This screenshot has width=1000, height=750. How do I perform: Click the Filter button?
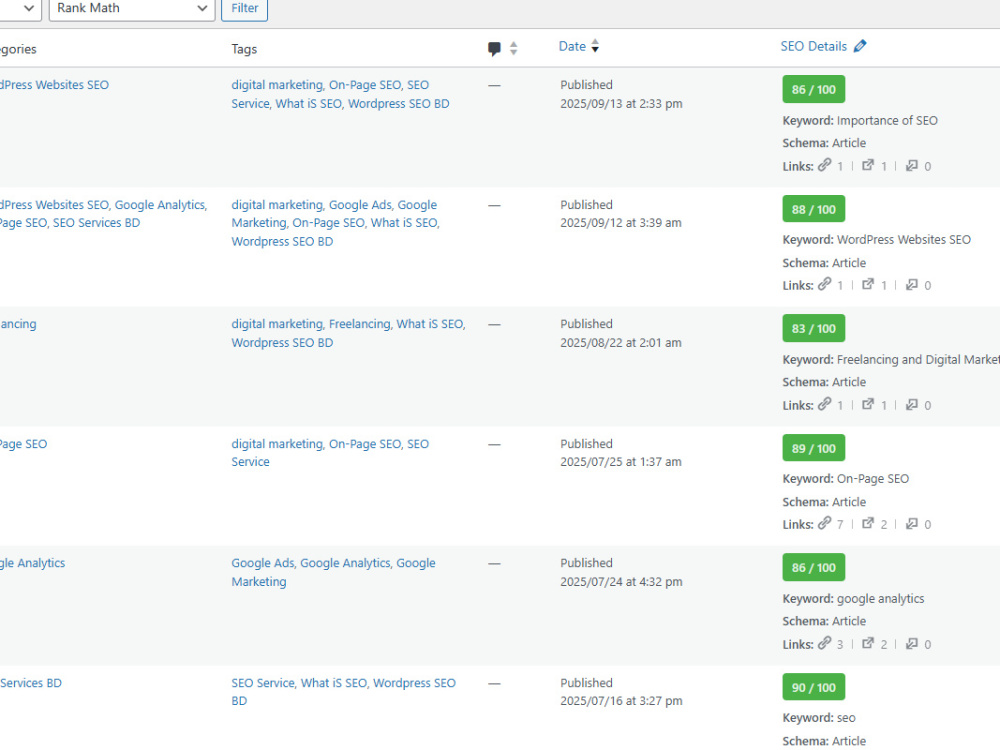coord(244,8)
